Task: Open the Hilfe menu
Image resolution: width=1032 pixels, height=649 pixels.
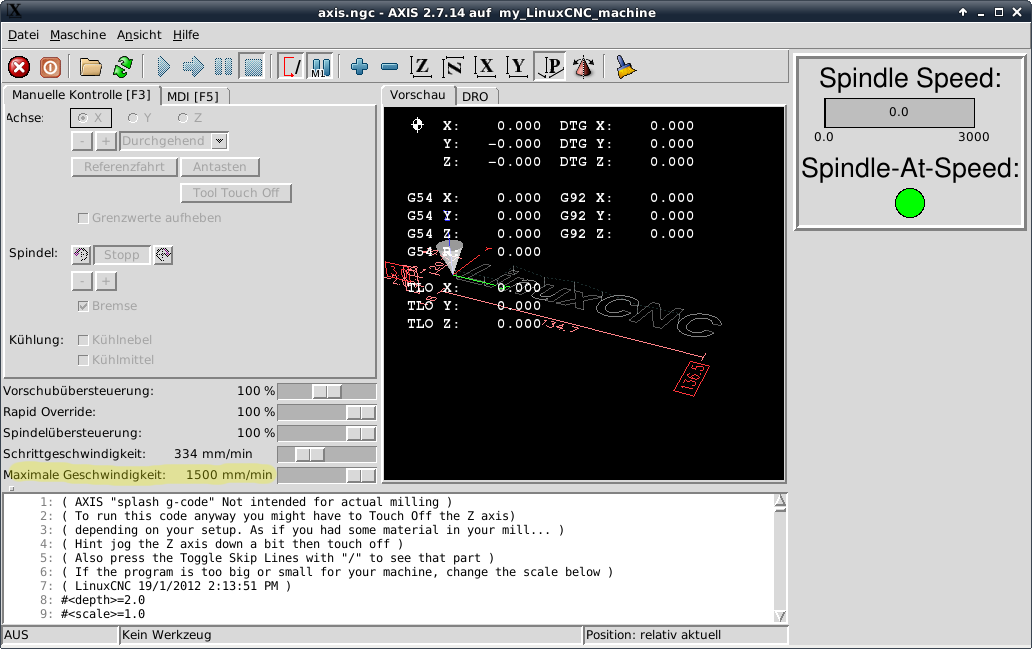Action: 186,35
